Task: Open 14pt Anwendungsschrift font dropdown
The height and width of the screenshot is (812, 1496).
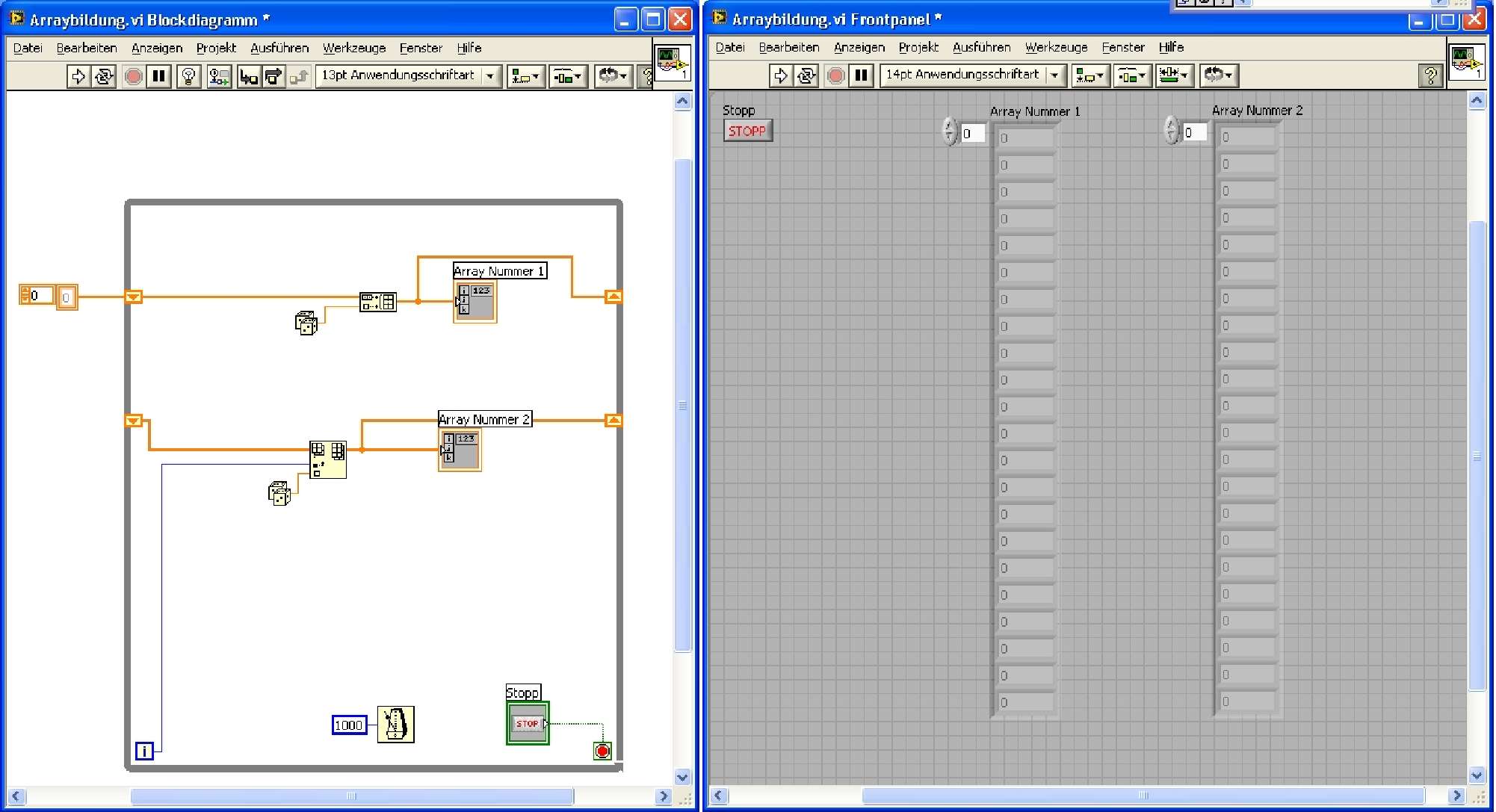Action: pyautogui.click(x=1054, y=75)
